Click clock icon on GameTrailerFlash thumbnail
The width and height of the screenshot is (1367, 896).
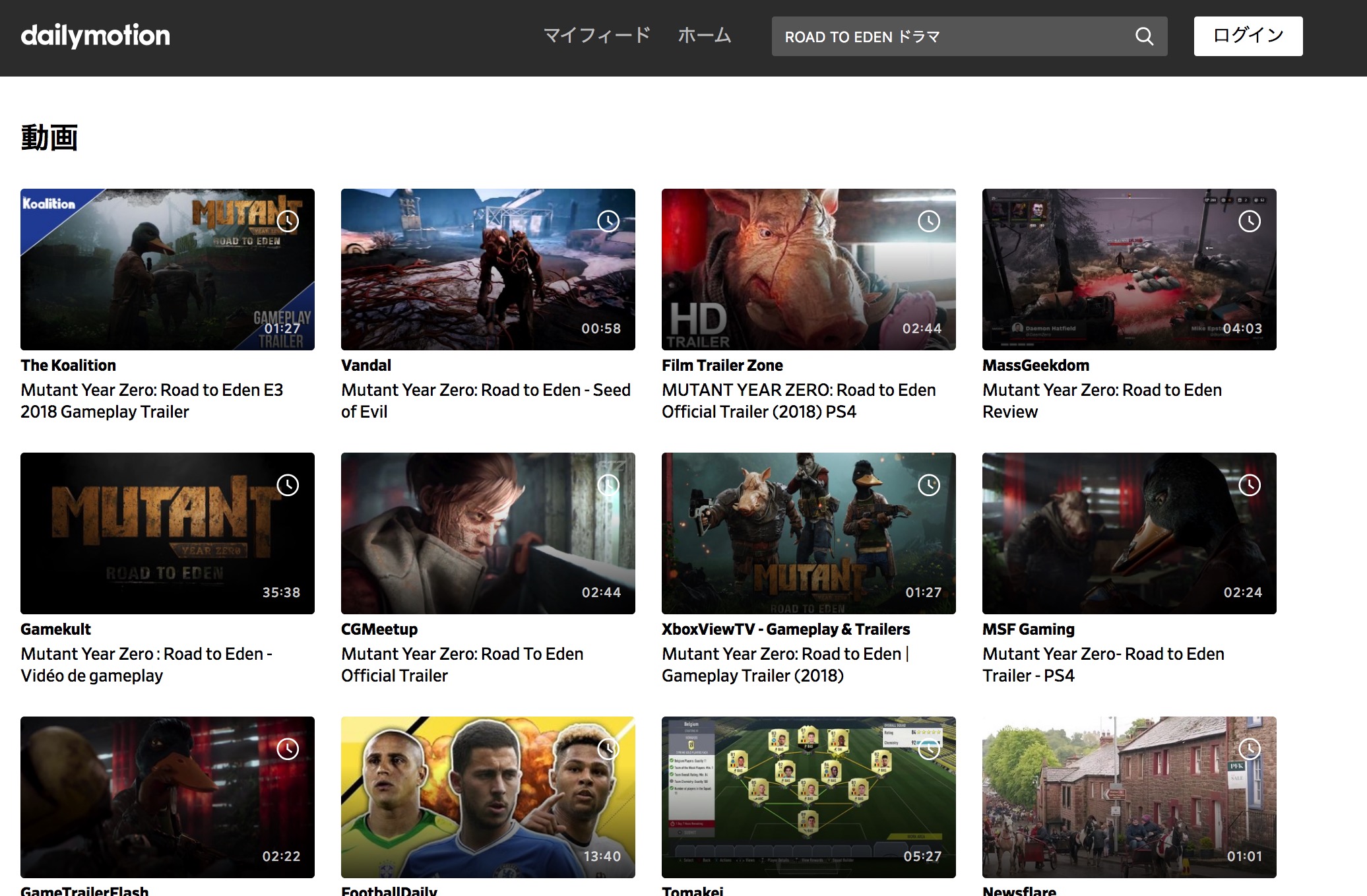288,749
